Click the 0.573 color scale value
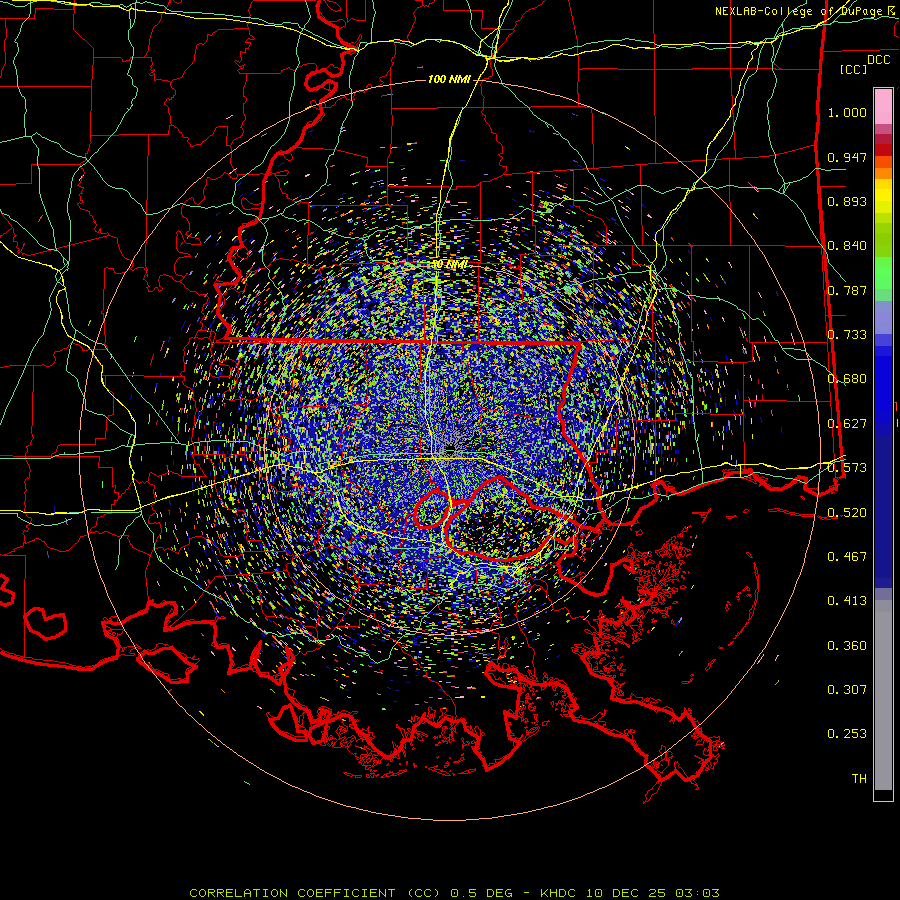Screen dimensions: 900x900 [x=847, y=468]
